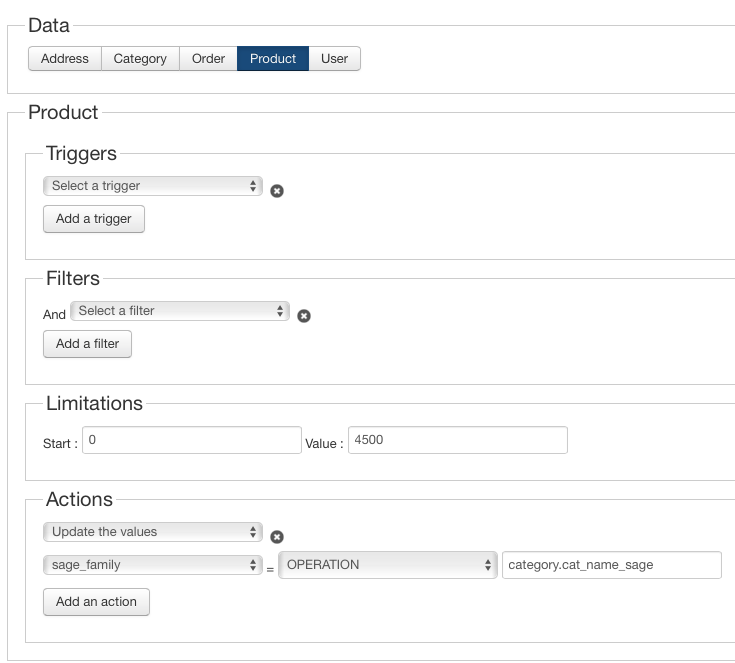
Task: Select the Order data tab
Action: (208, 59)
